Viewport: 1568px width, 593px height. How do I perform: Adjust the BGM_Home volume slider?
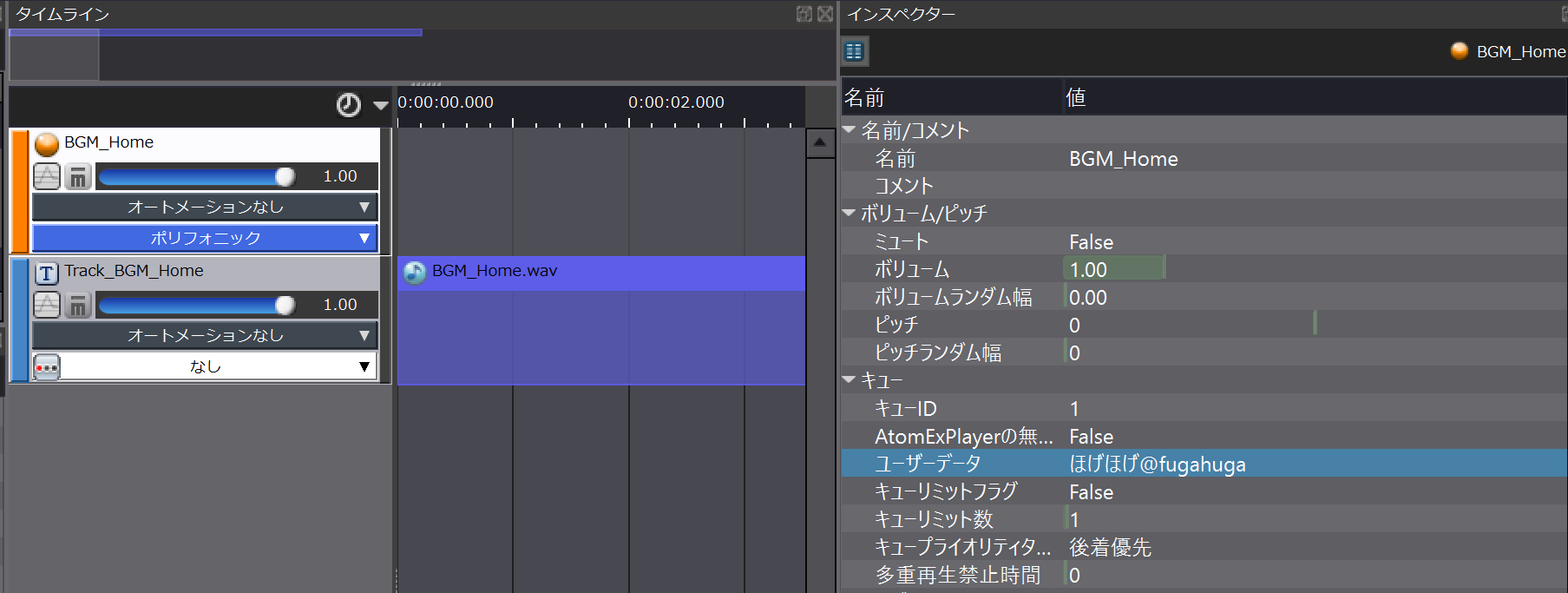196,177
